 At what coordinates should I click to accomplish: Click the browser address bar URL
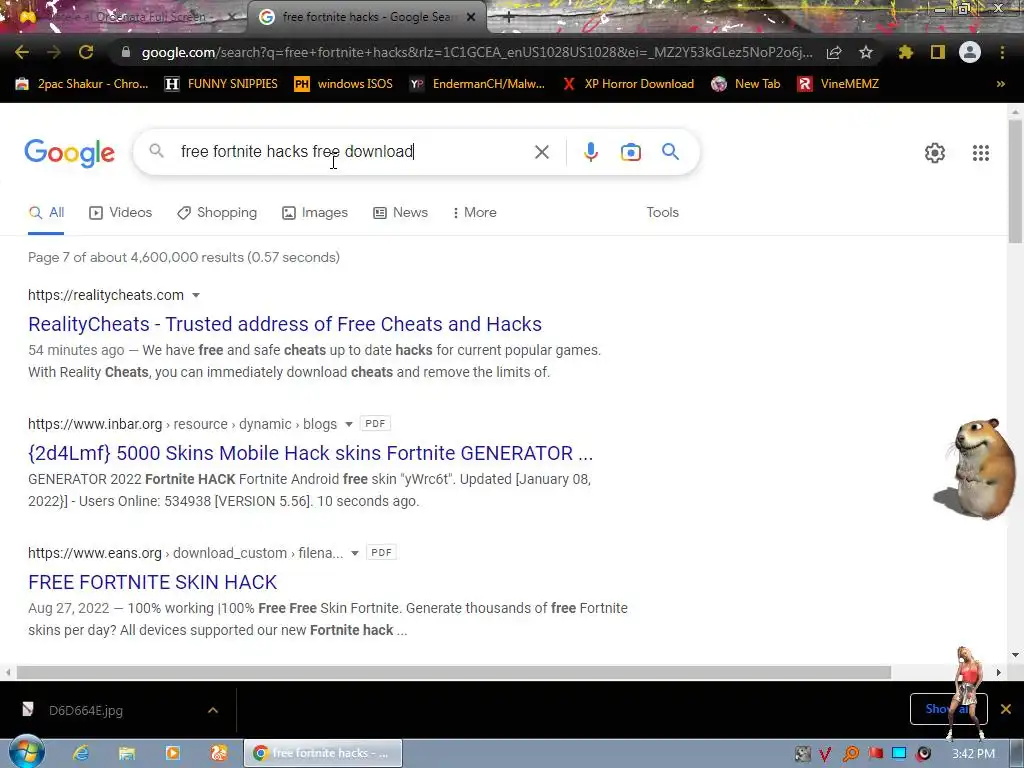point(477,52)
